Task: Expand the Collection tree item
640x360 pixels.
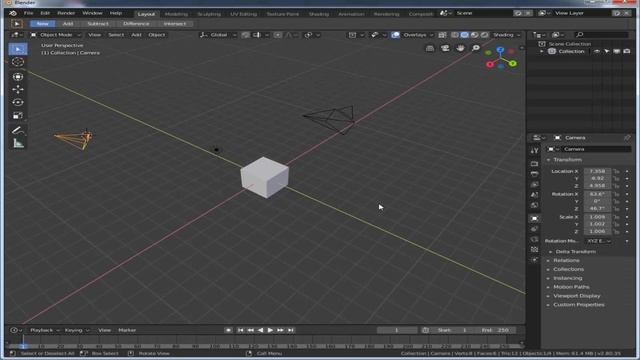Action: [542, 51]
